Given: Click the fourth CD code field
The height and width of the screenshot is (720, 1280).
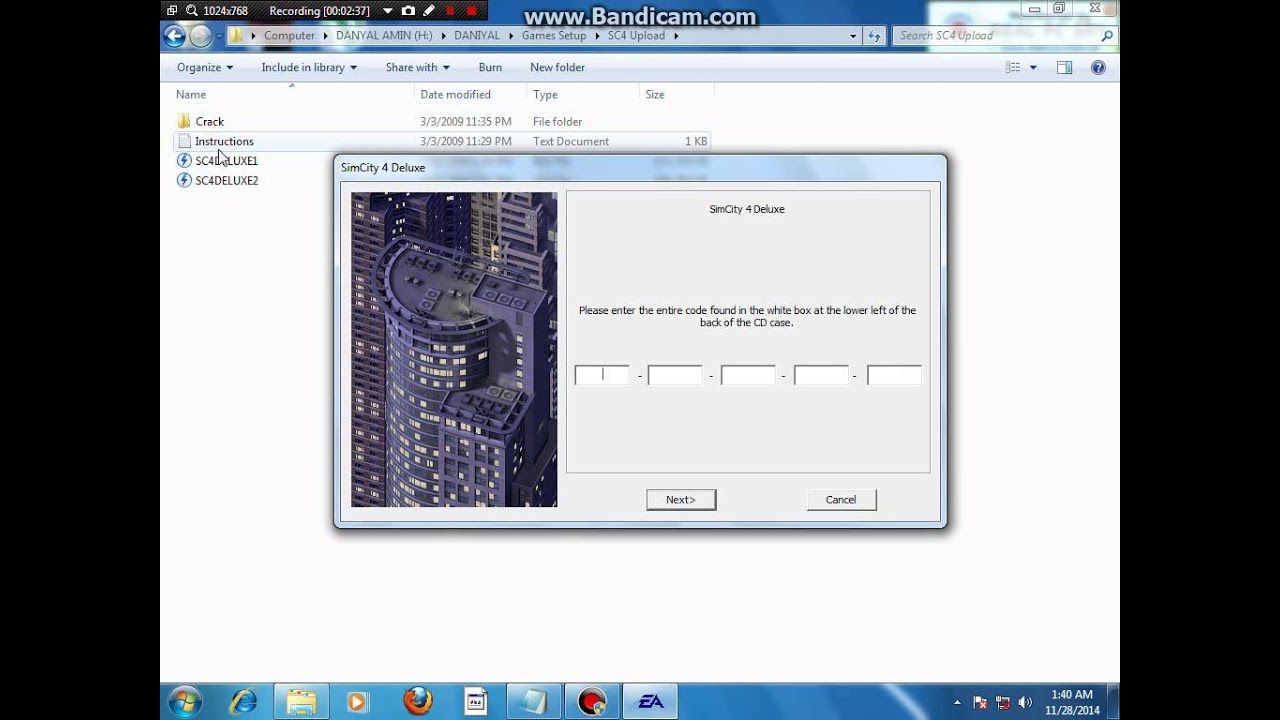Looking at the screenshot, I should [821, 375].
